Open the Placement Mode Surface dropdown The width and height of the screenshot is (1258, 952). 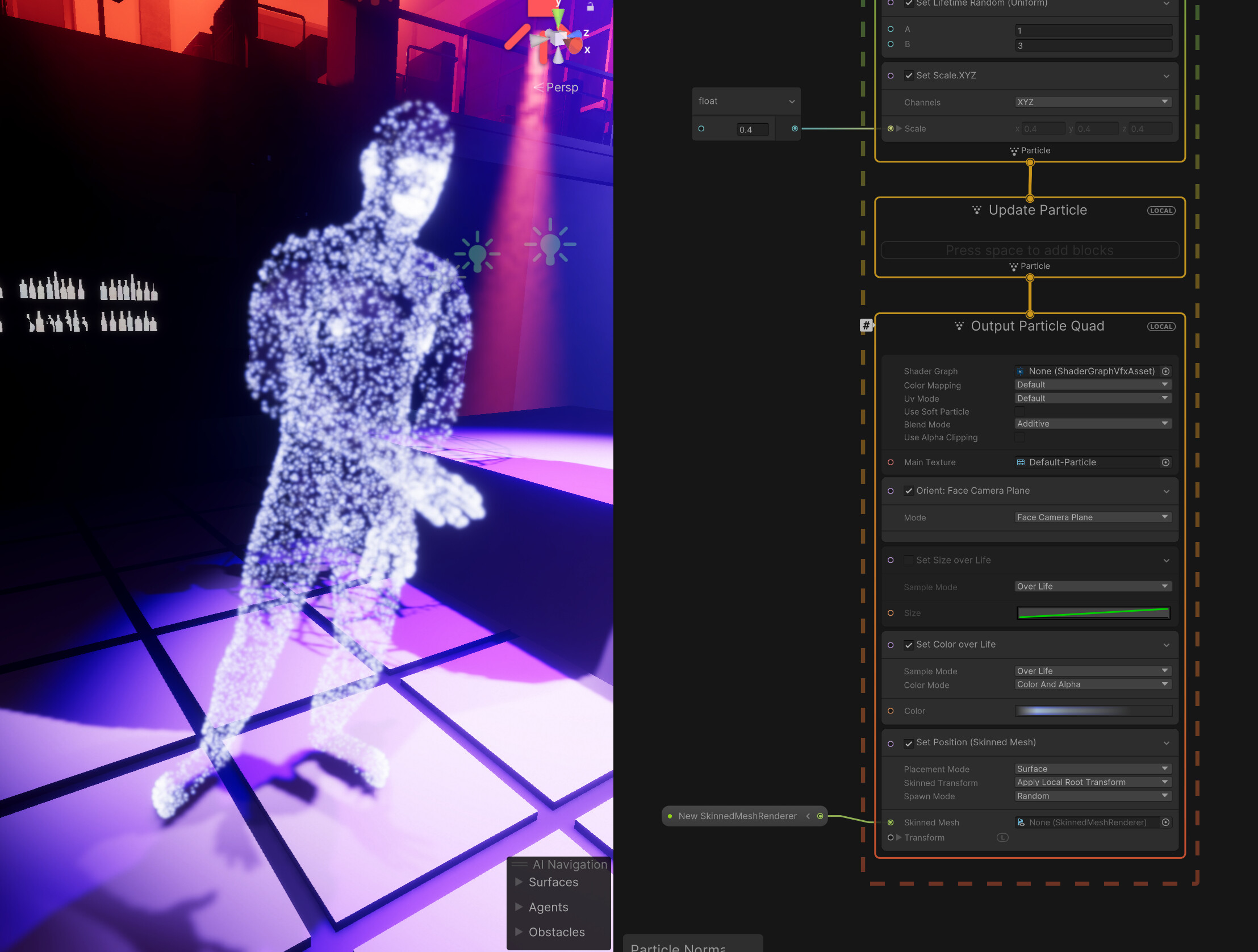point(1093,769)
